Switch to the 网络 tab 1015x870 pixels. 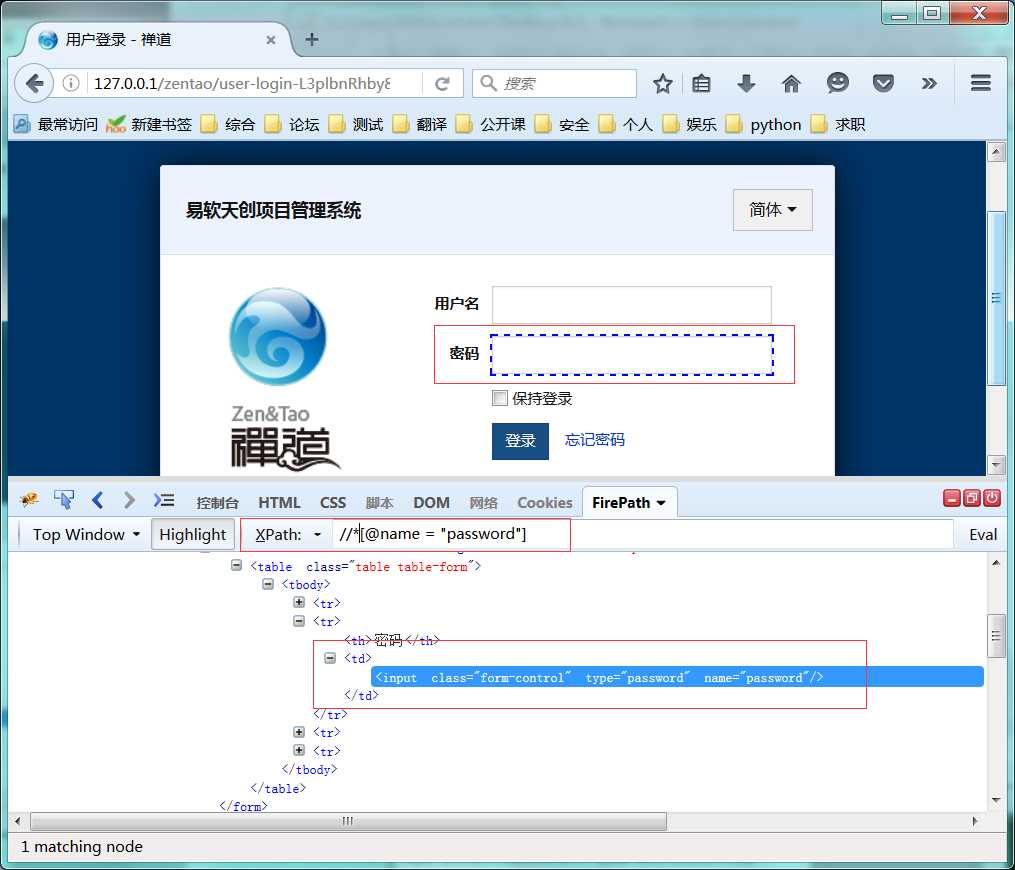pos(483,503)
